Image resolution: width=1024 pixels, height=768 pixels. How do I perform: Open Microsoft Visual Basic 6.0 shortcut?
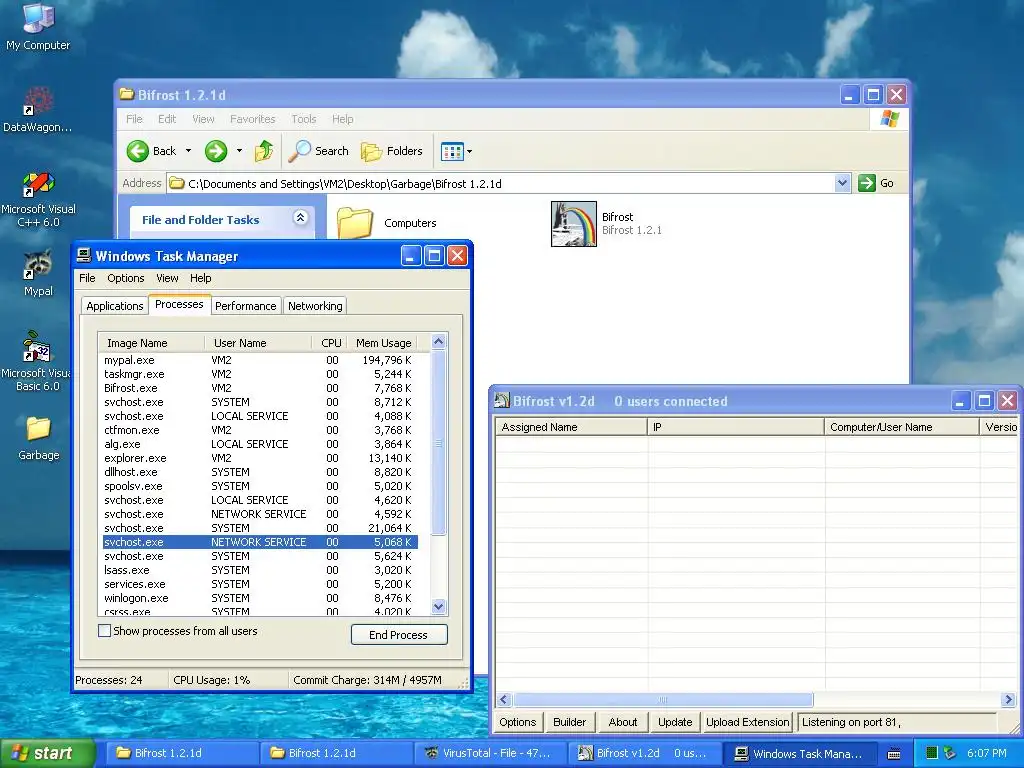point(37,361)
